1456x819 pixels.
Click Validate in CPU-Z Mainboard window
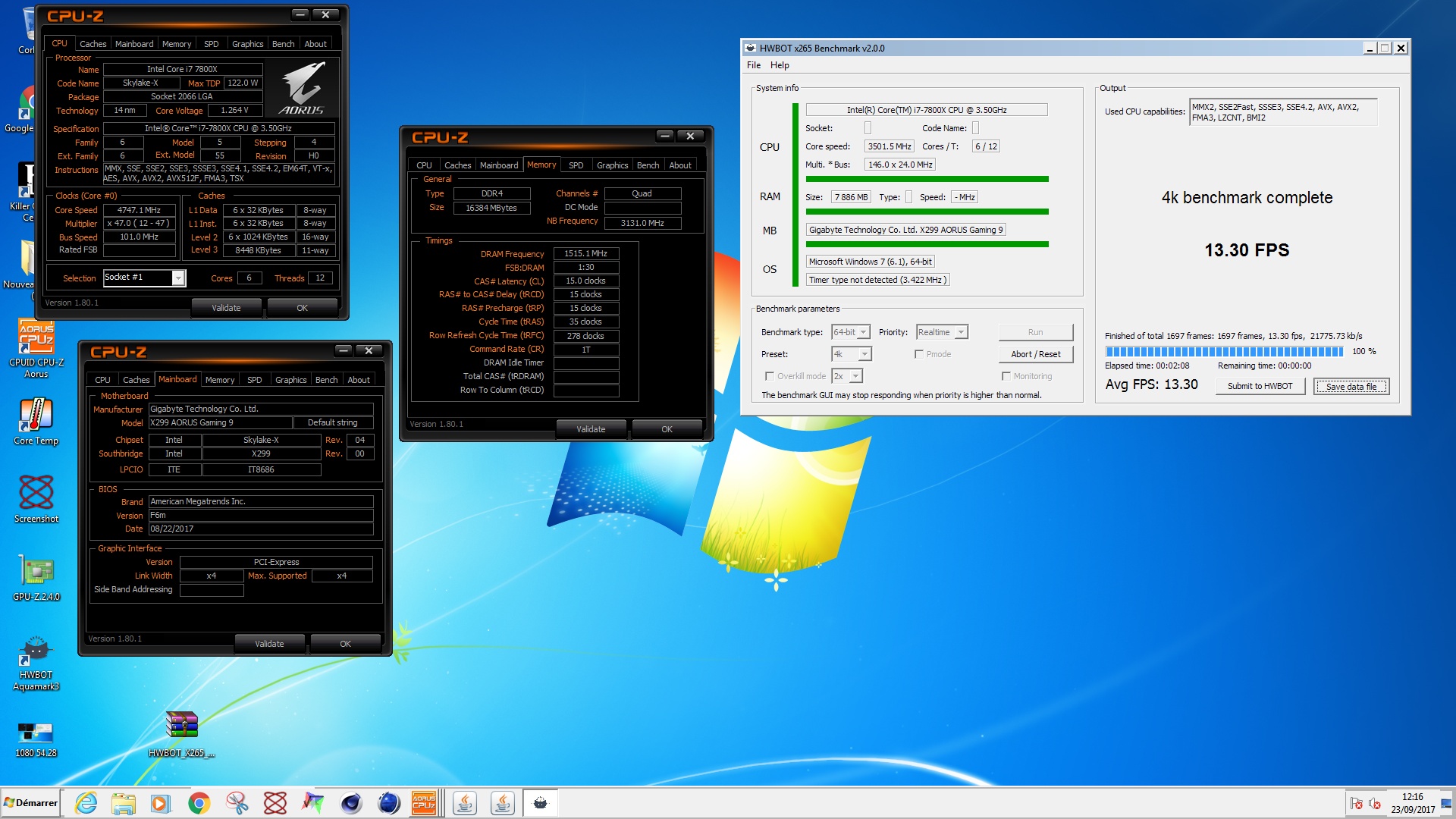[269, 644]
